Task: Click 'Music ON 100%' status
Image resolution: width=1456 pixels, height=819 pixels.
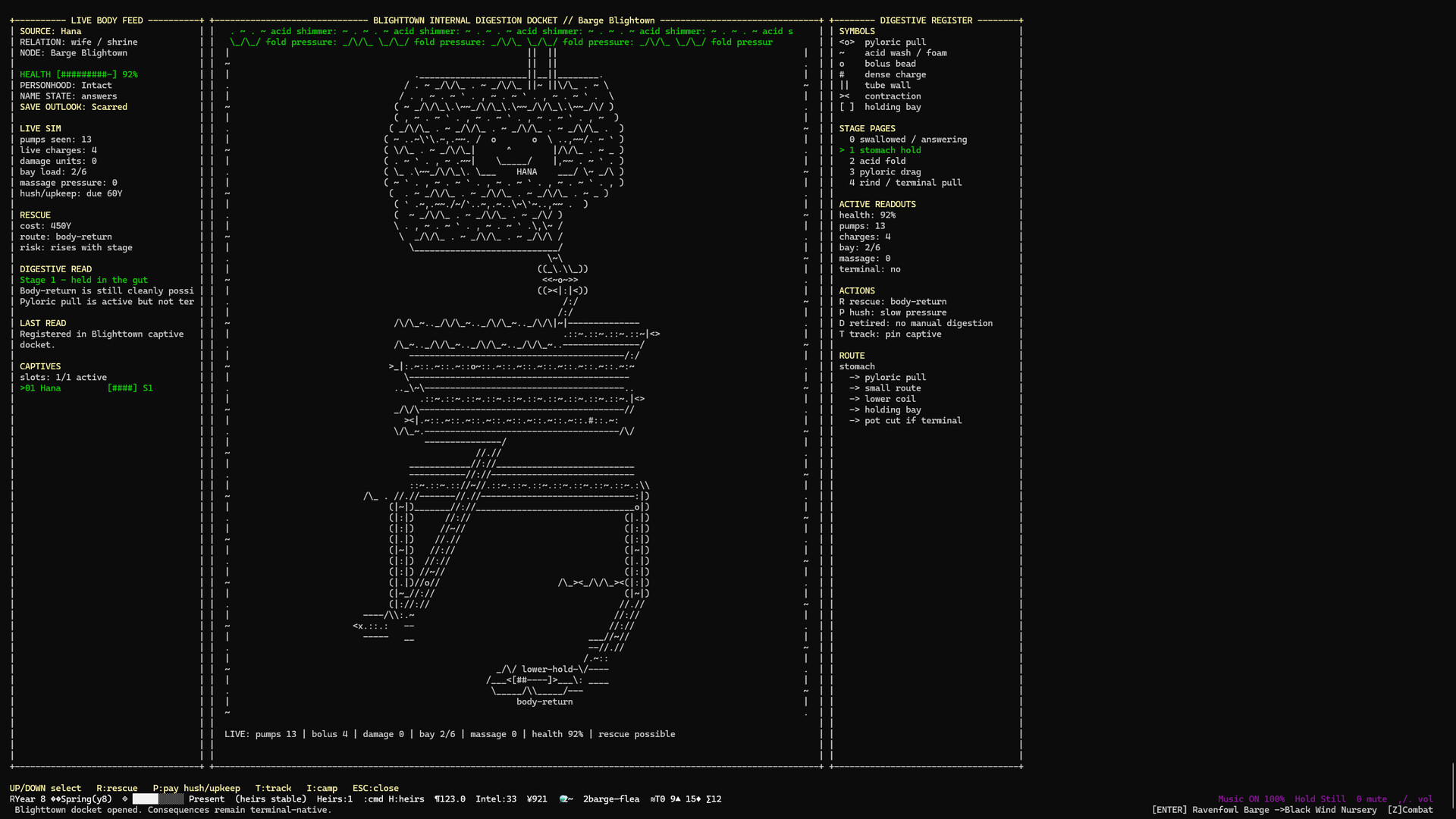Action: click(x=1251, y=799)
